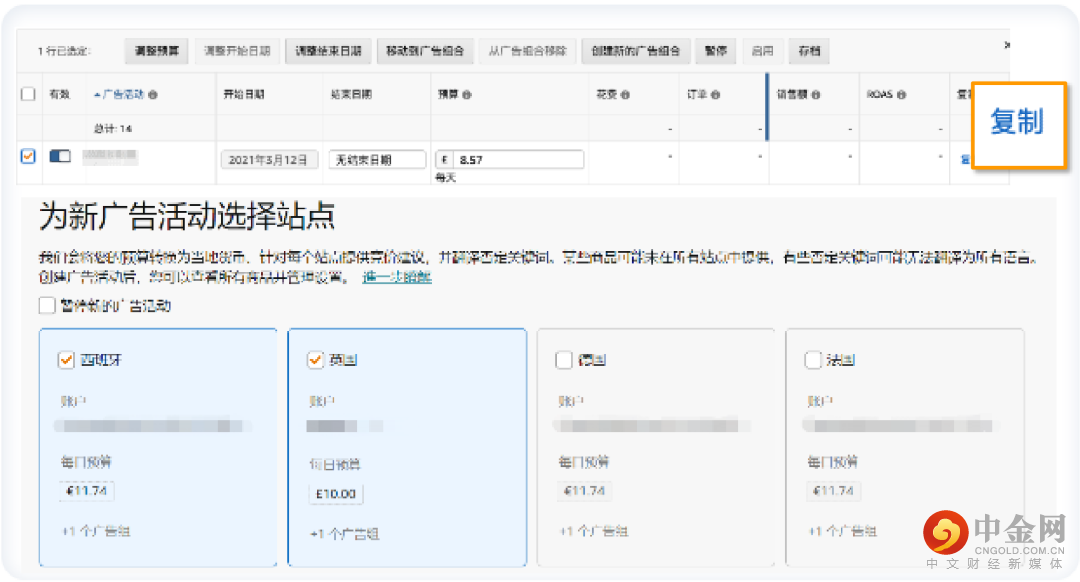Open info icon beside 预算 column header
Screen dimensions: 1080x582
point(467,94)
